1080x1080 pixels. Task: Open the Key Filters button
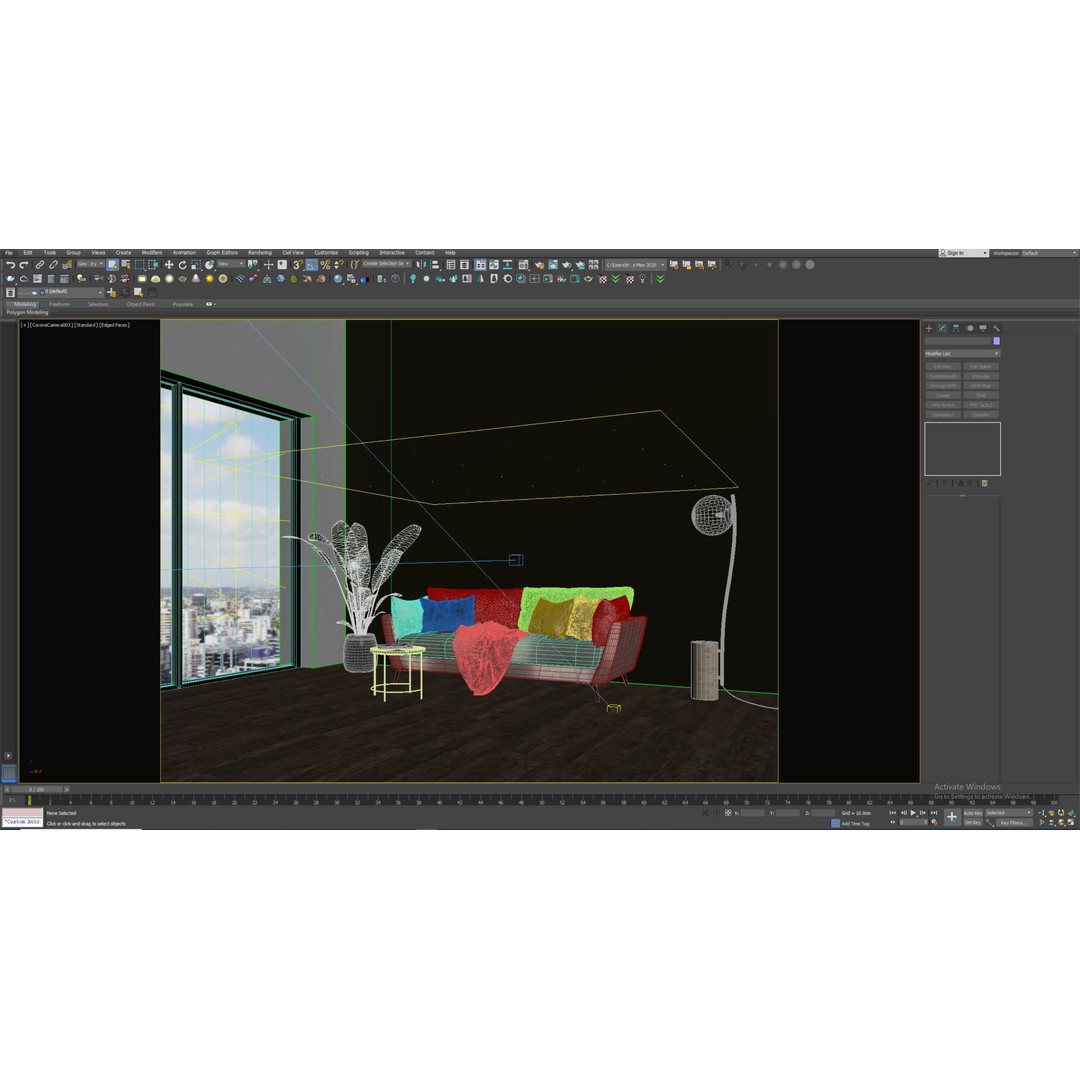[x=1014, y=822]
